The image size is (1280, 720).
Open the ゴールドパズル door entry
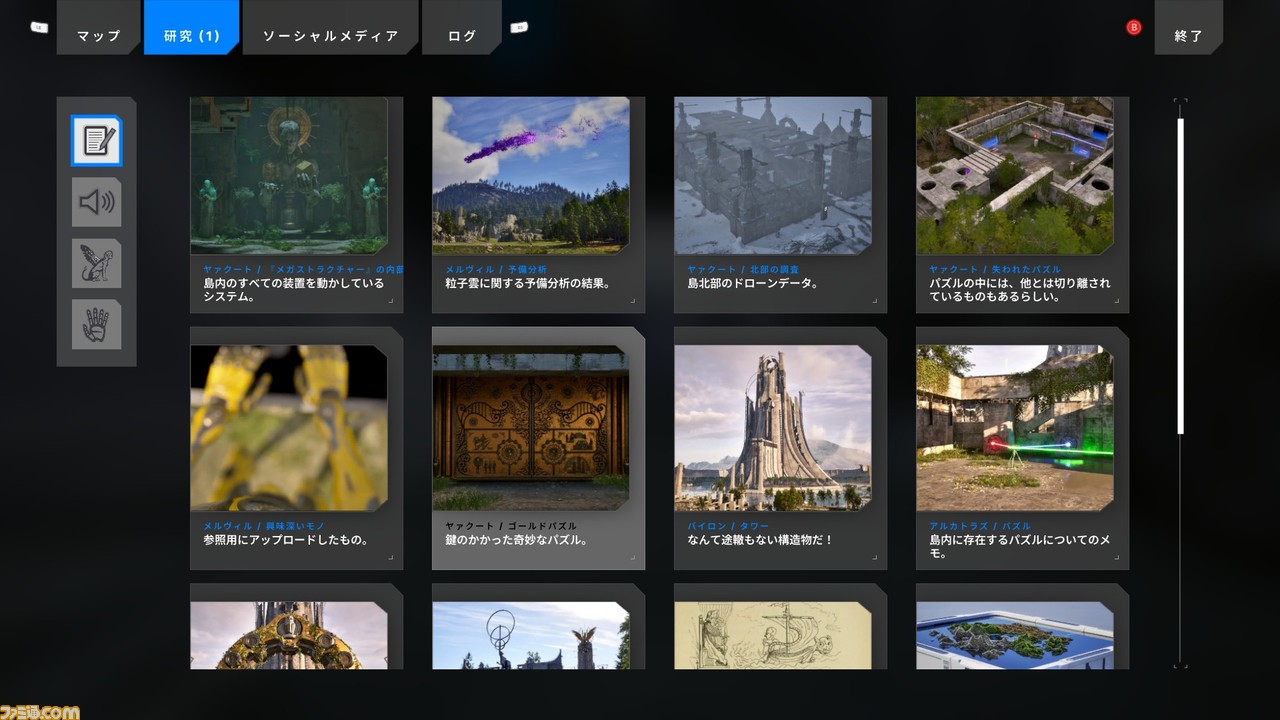pos(538,447)
